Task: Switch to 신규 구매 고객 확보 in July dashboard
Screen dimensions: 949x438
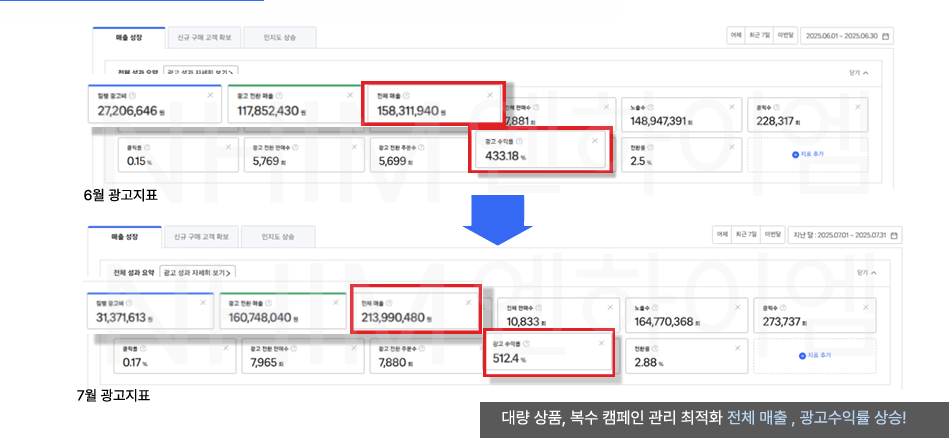Action: pos(202,237)
